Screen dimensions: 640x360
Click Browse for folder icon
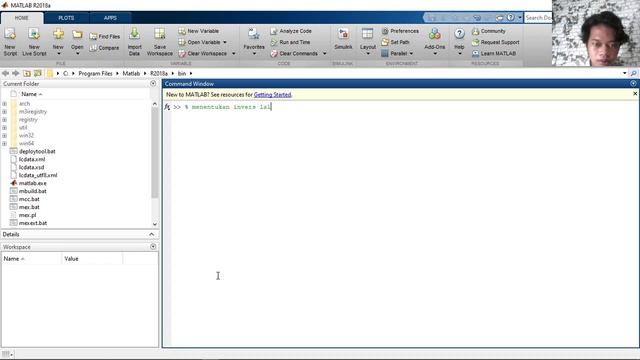coord(38,73)
